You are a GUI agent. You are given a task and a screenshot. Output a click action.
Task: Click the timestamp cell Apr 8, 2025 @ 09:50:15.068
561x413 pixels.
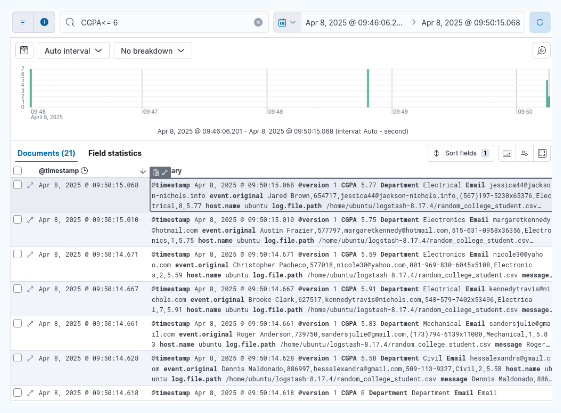point(88,185)
